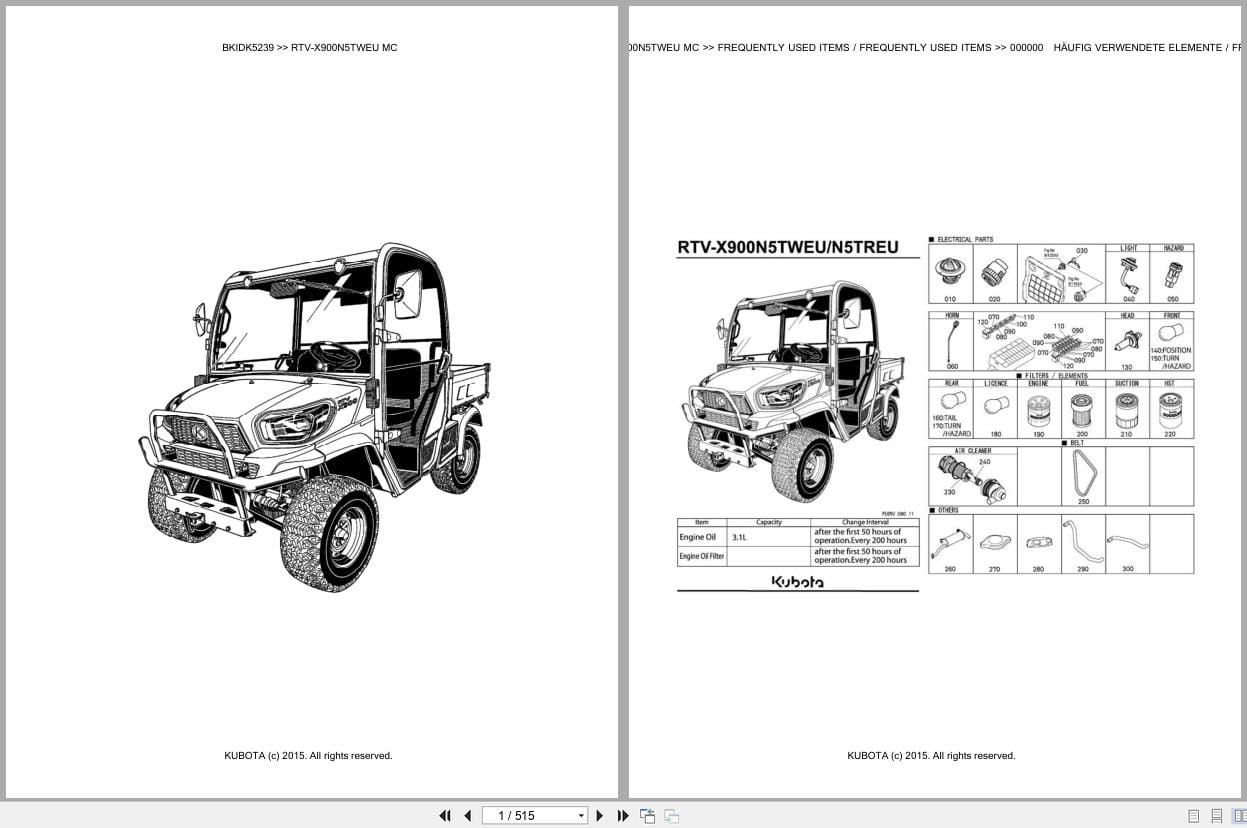Click the Capacity column header

pos(769,522)
